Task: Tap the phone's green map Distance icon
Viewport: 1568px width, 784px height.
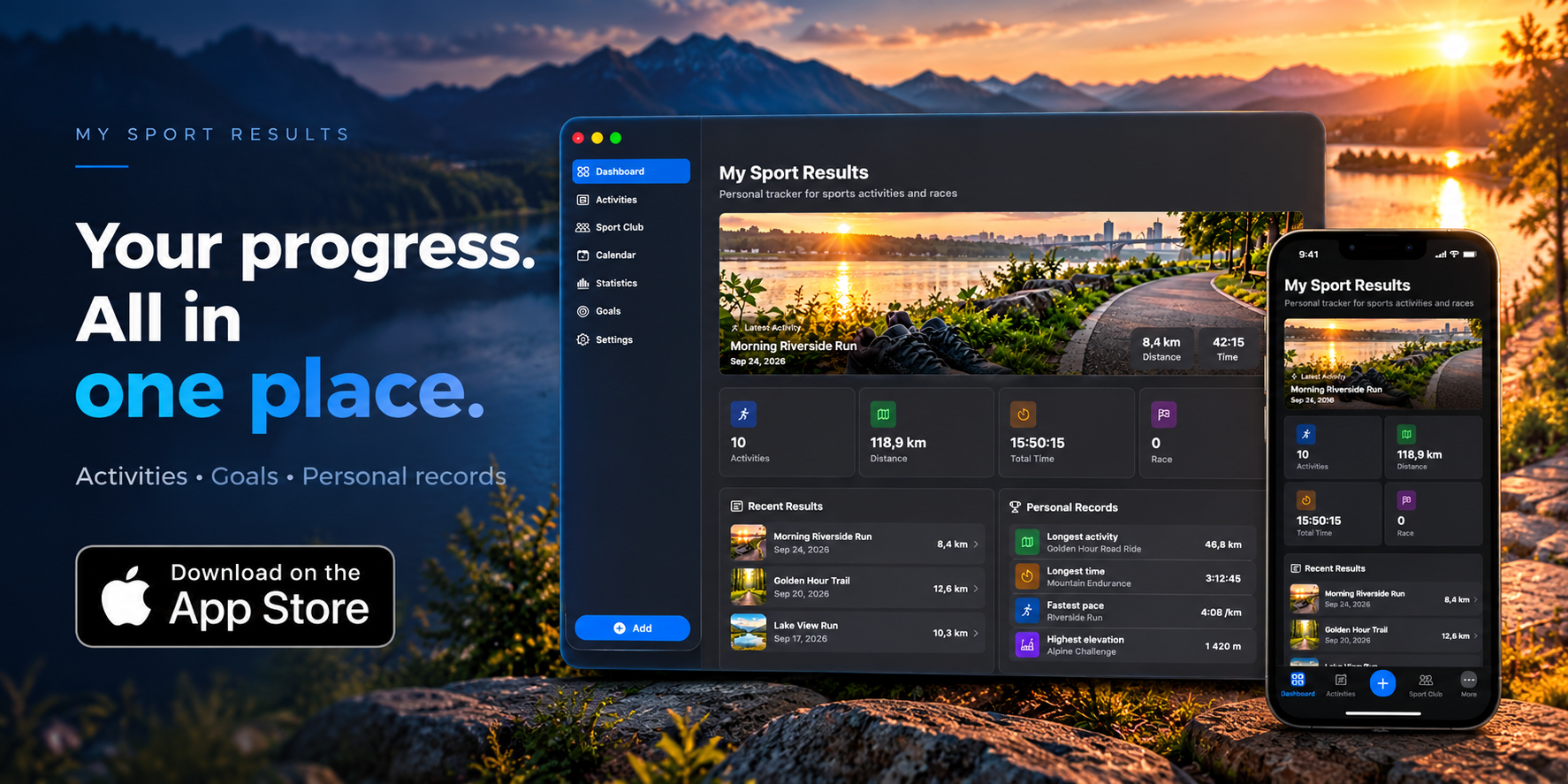Action: [1406, 434]
